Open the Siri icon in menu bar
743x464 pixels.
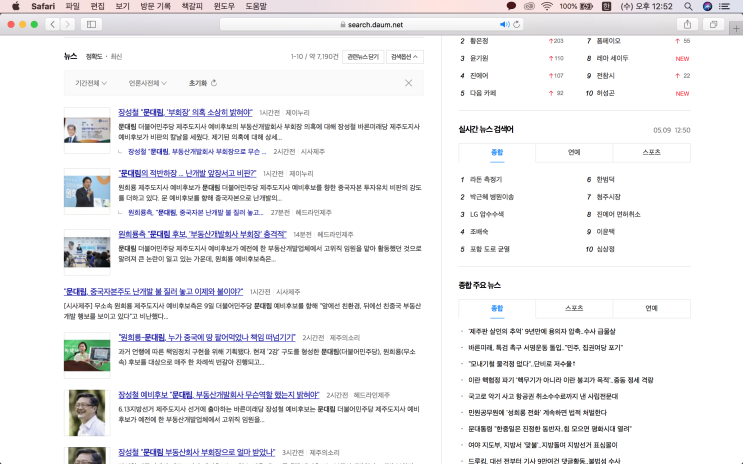coord(707,6)
